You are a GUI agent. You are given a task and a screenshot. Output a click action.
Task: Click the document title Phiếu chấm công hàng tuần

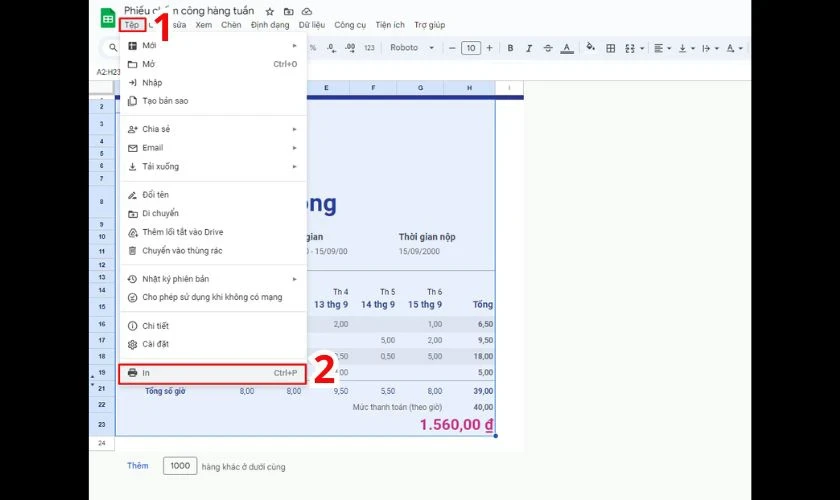[x=189, y=11]
